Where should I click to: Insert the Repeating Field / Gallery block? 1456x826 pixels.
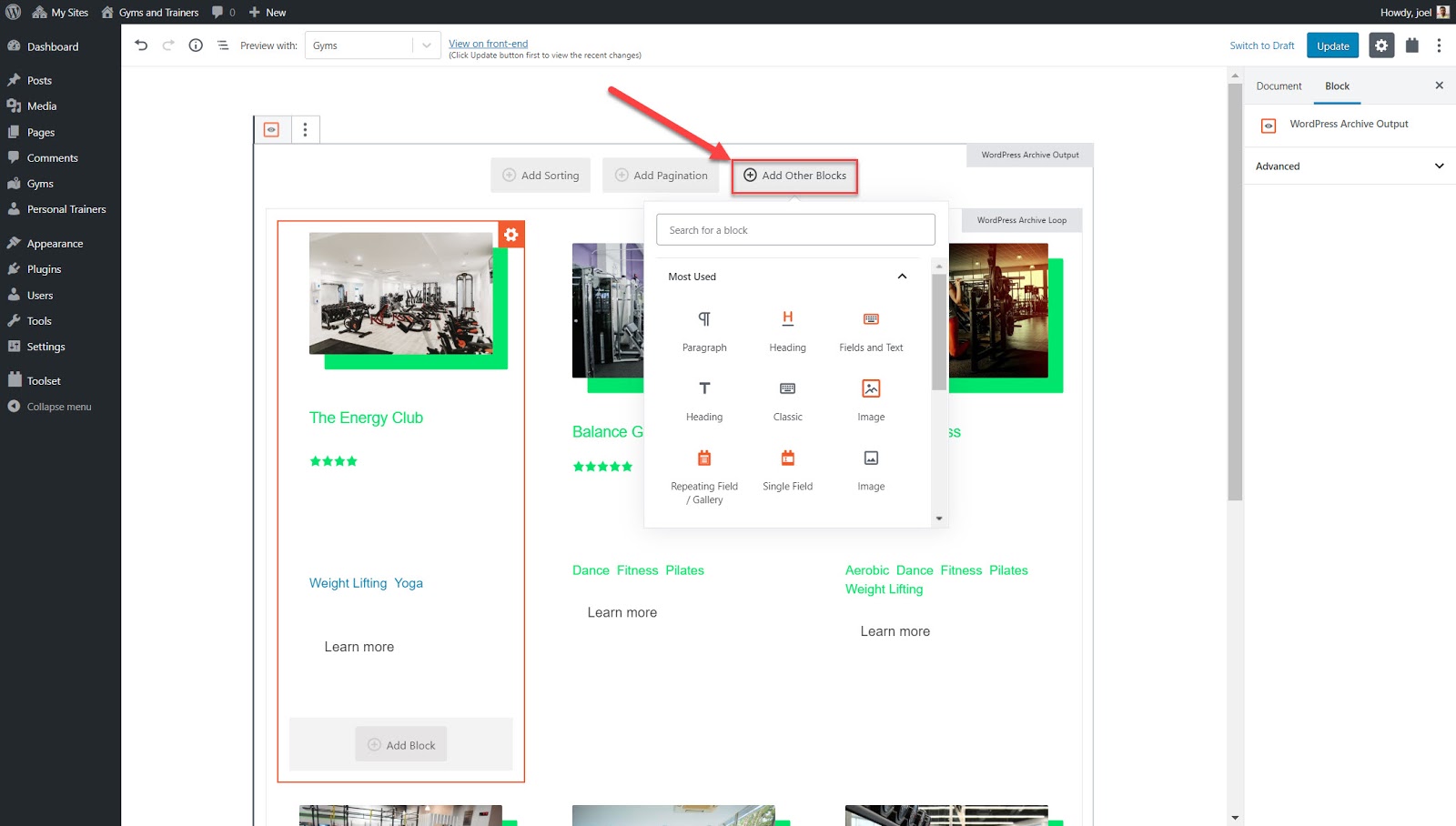(x=704, y=475)
